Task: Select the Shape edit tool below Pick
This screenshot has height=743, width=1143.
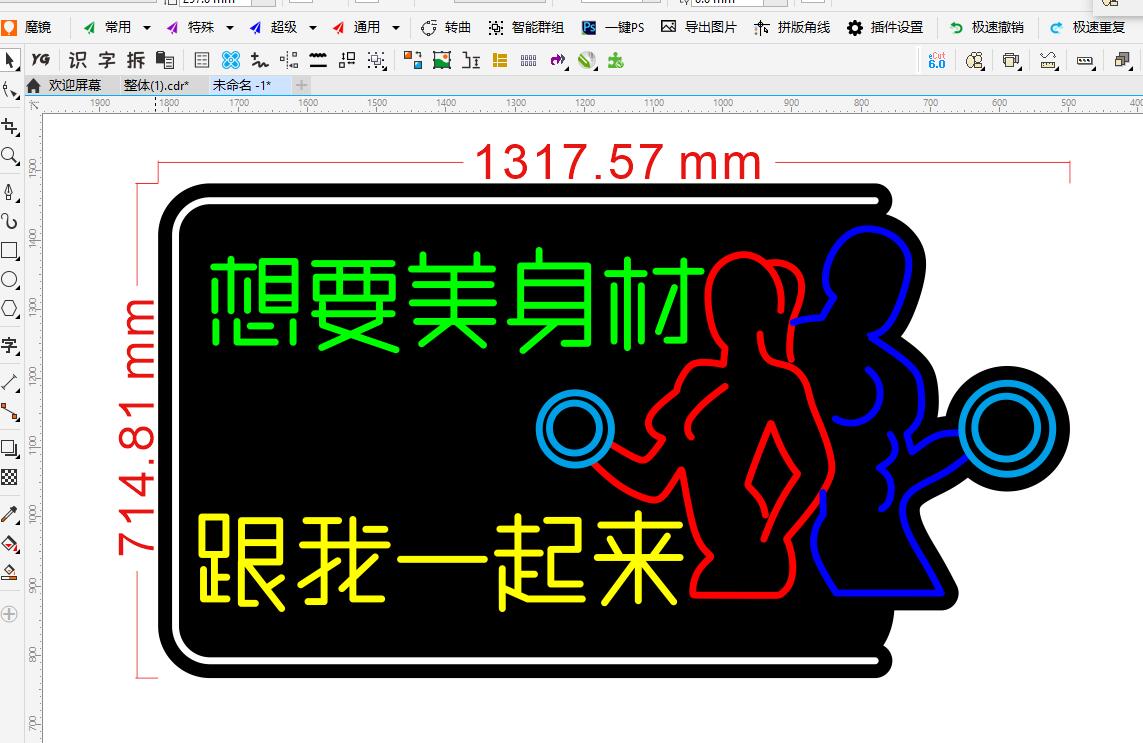Action: click(x=9, y=90)
